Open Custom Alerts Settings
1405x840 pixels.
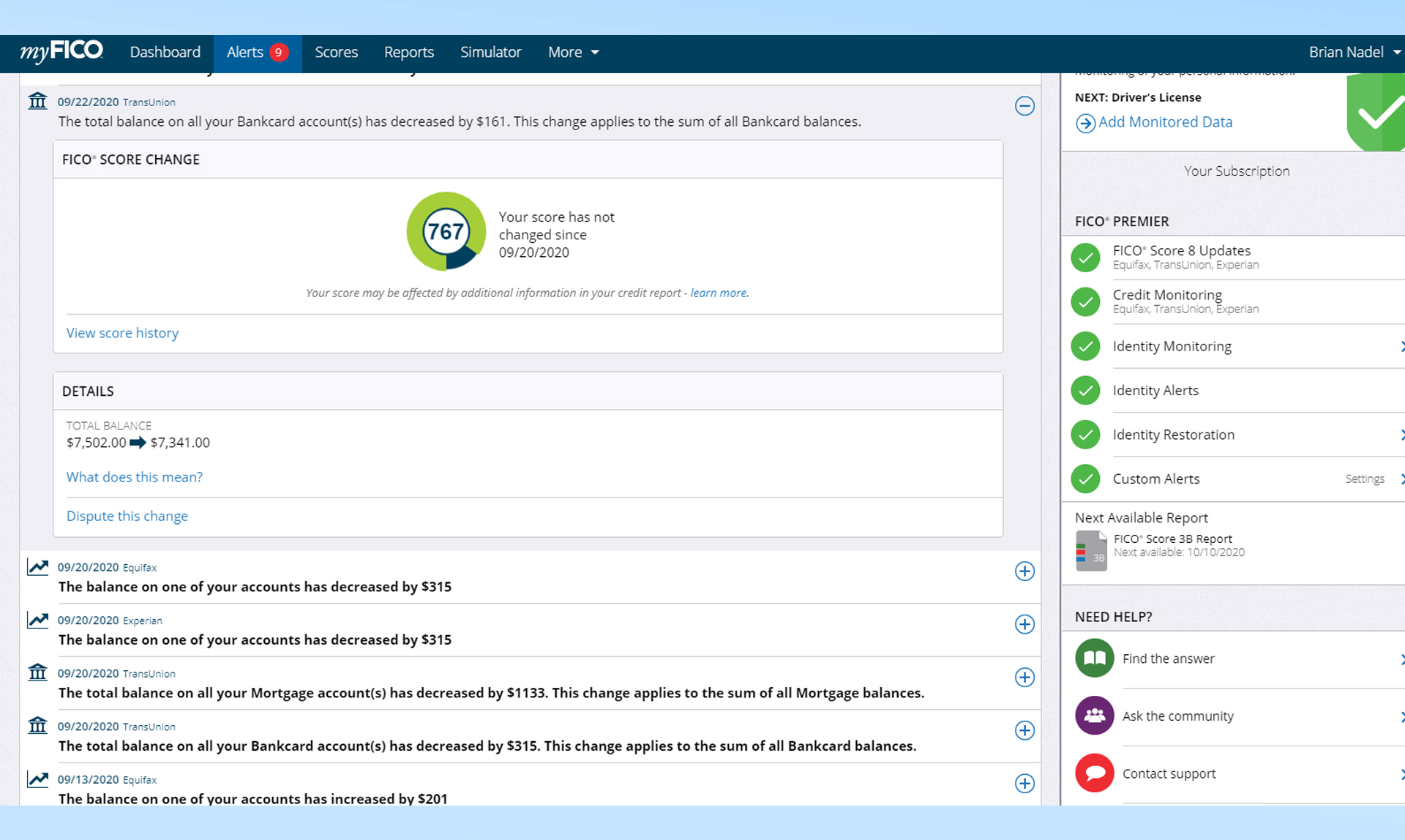(1364, 479)
